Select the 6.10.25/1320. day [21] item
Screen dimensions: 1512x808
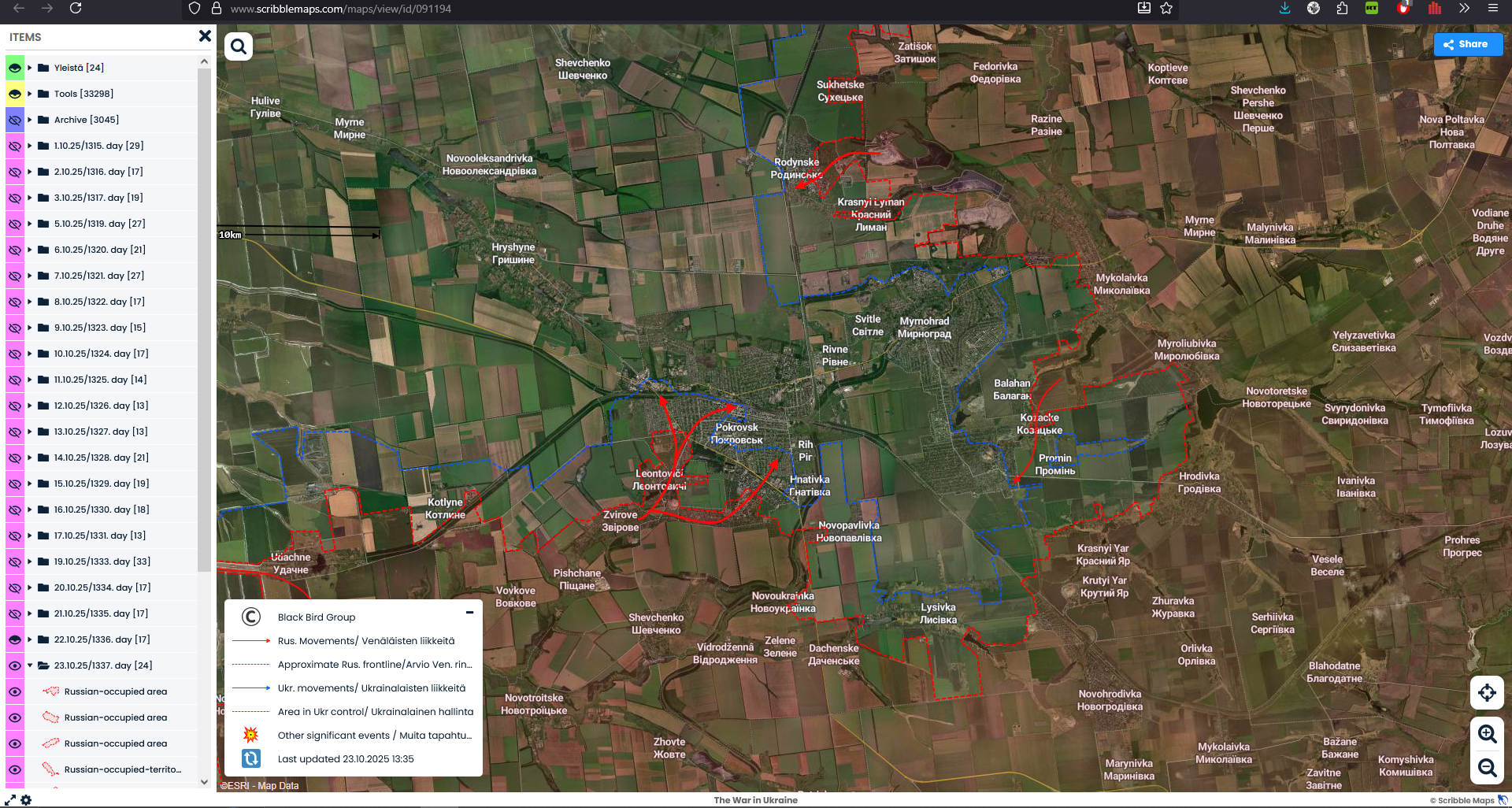pyautogui.click(x=100, y=250)
